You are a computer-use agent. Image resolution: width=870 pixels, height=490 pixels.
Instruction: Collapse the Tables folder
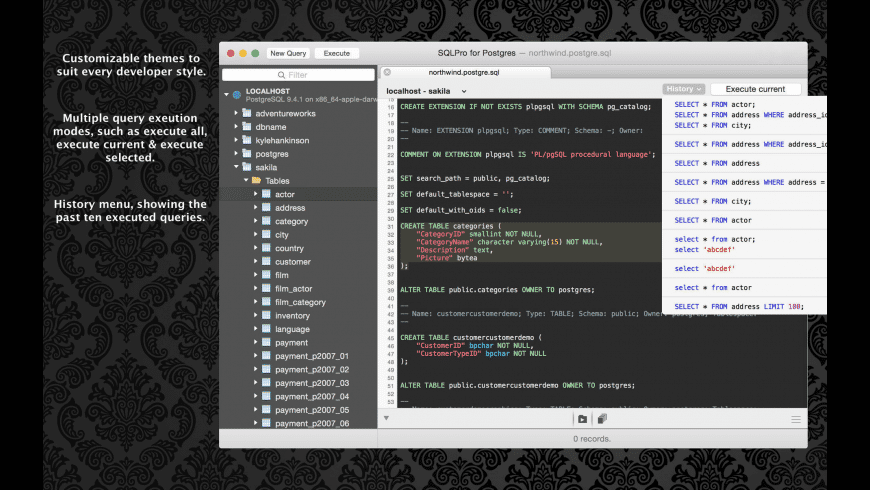(246, 180)
